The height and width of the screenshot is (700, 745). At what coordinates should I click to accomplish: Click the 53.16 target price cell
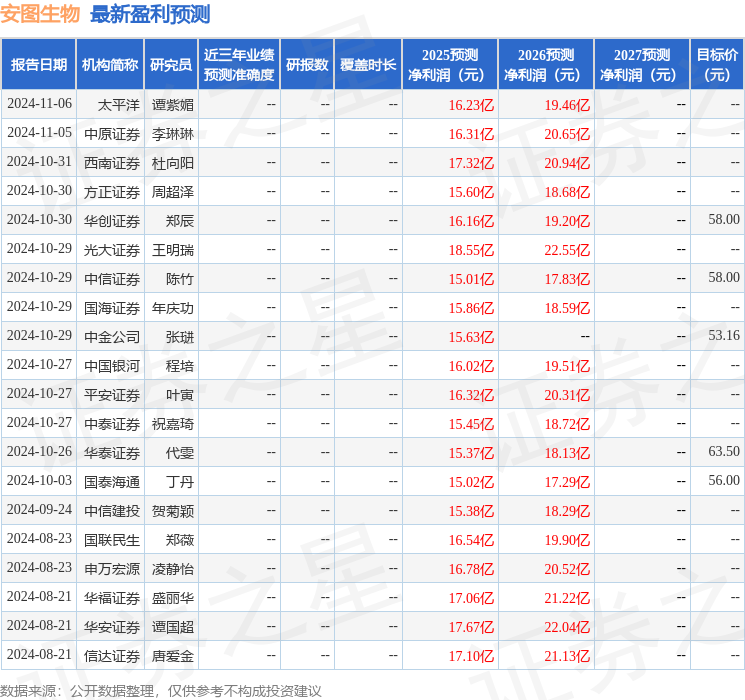[x=723, y=336]
